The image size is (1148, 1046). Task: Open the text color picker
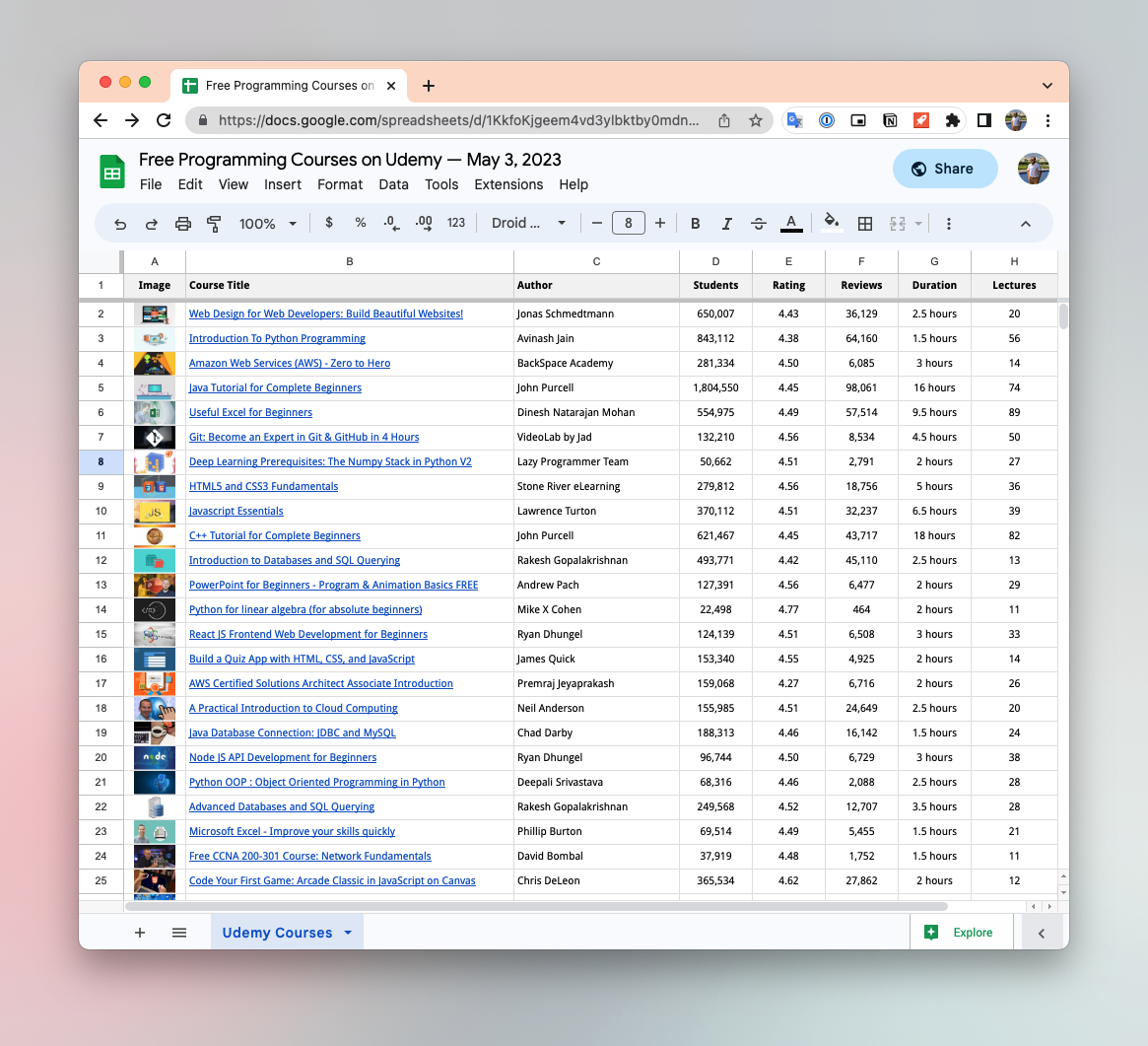click(x=791, y=224)
